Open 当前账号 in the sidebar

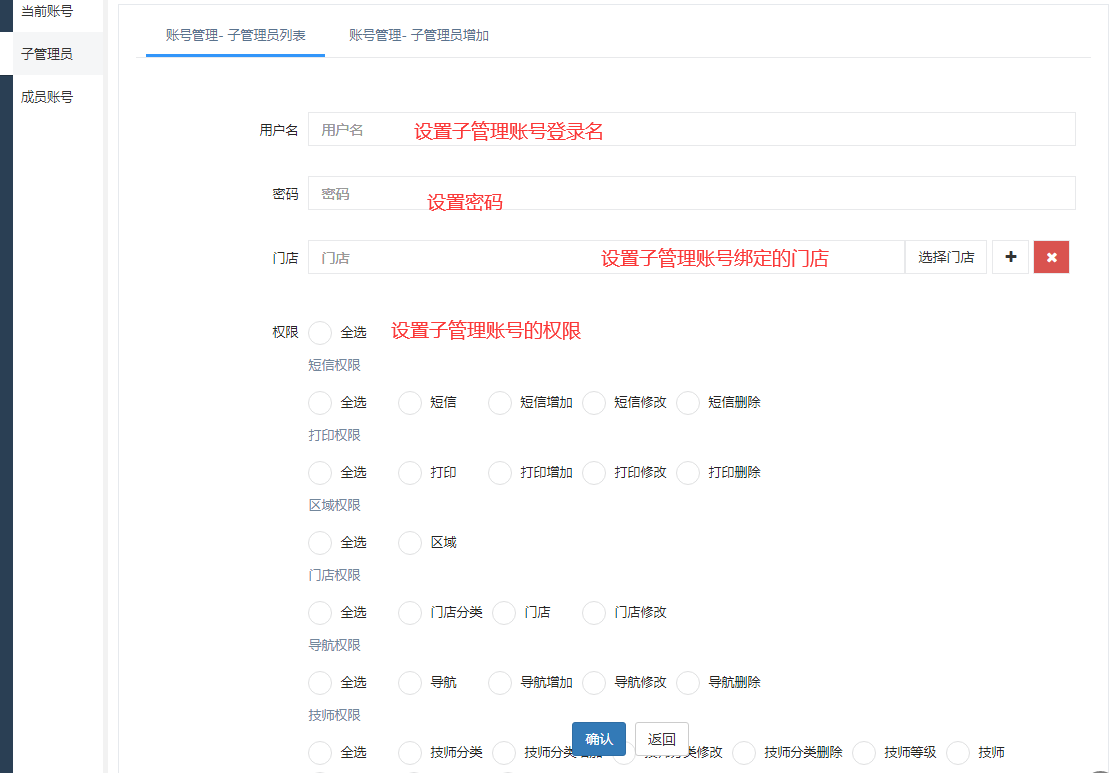tap(47, 11)
